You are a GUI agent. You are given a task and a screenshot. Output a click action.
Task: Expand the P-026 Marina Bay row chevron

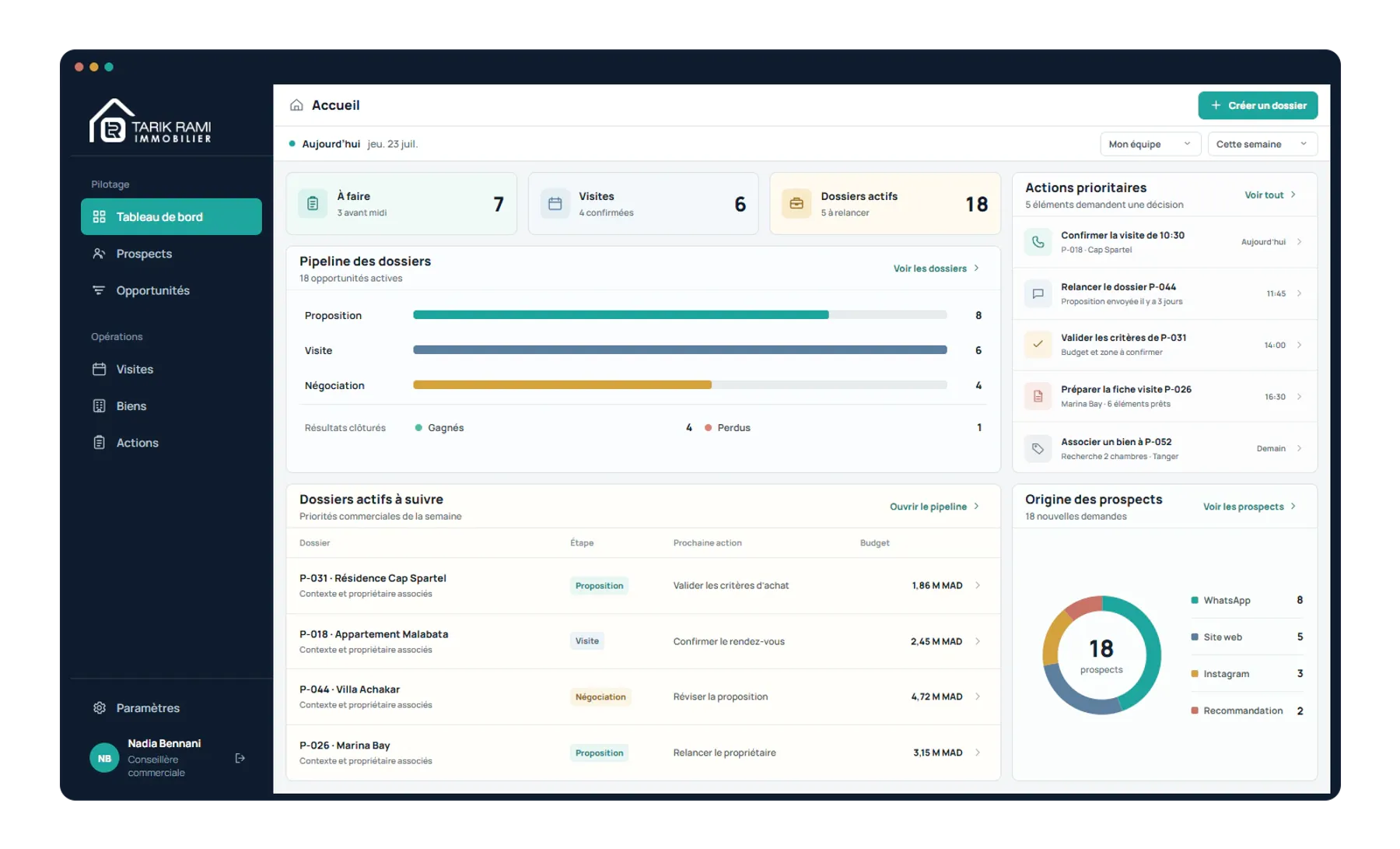(x=978, y=753)
